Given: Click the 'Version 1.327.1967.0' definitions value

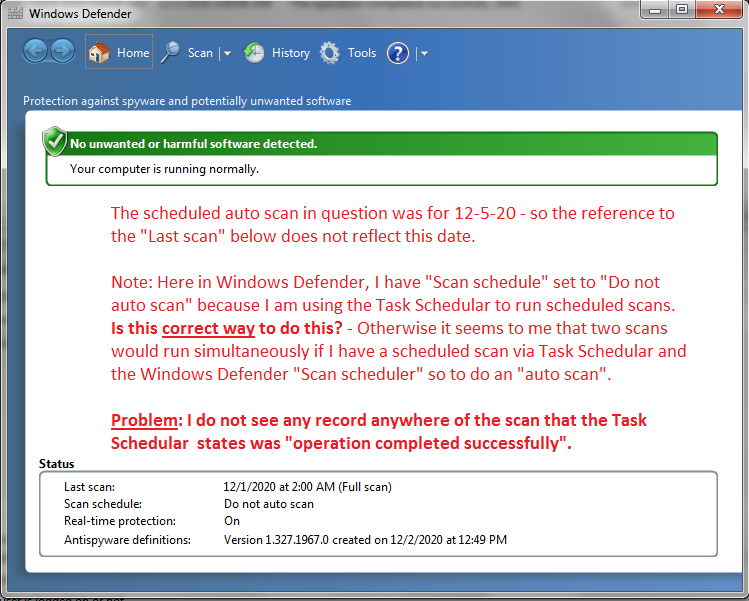Looking at the screenshot, I should coord(365,540).
